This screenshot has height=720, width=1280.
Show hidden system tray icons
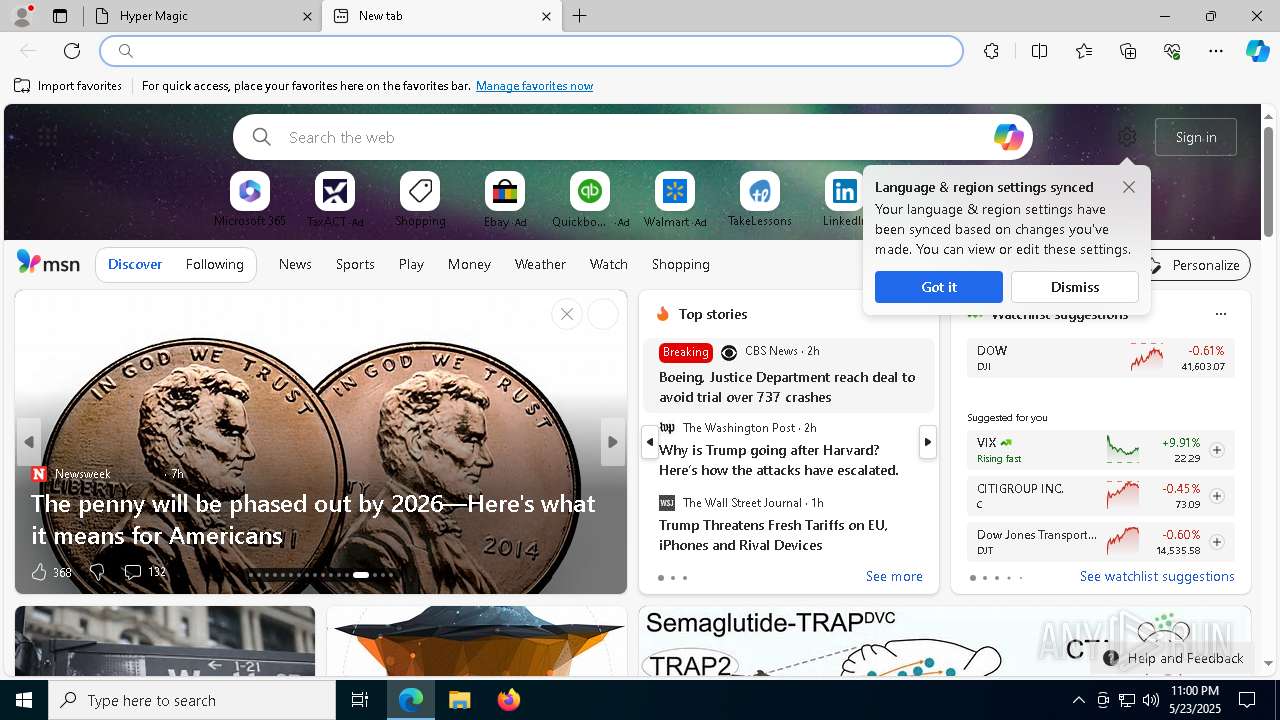(x=1078, y=700)
